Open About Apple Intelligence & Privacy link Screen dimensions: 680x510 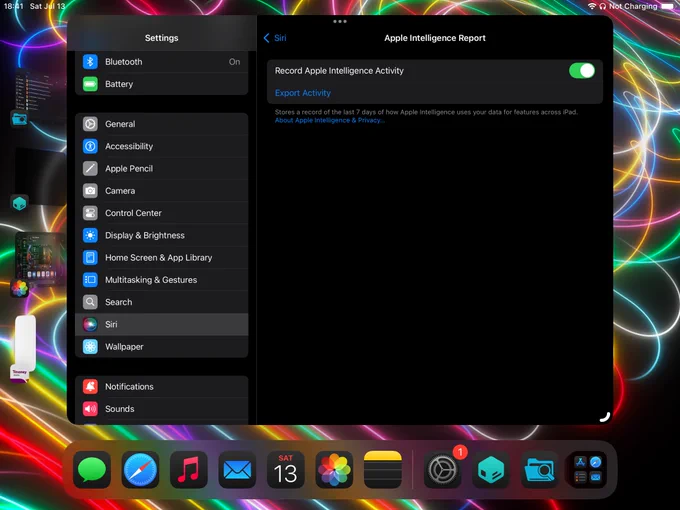tap(330, 120)
